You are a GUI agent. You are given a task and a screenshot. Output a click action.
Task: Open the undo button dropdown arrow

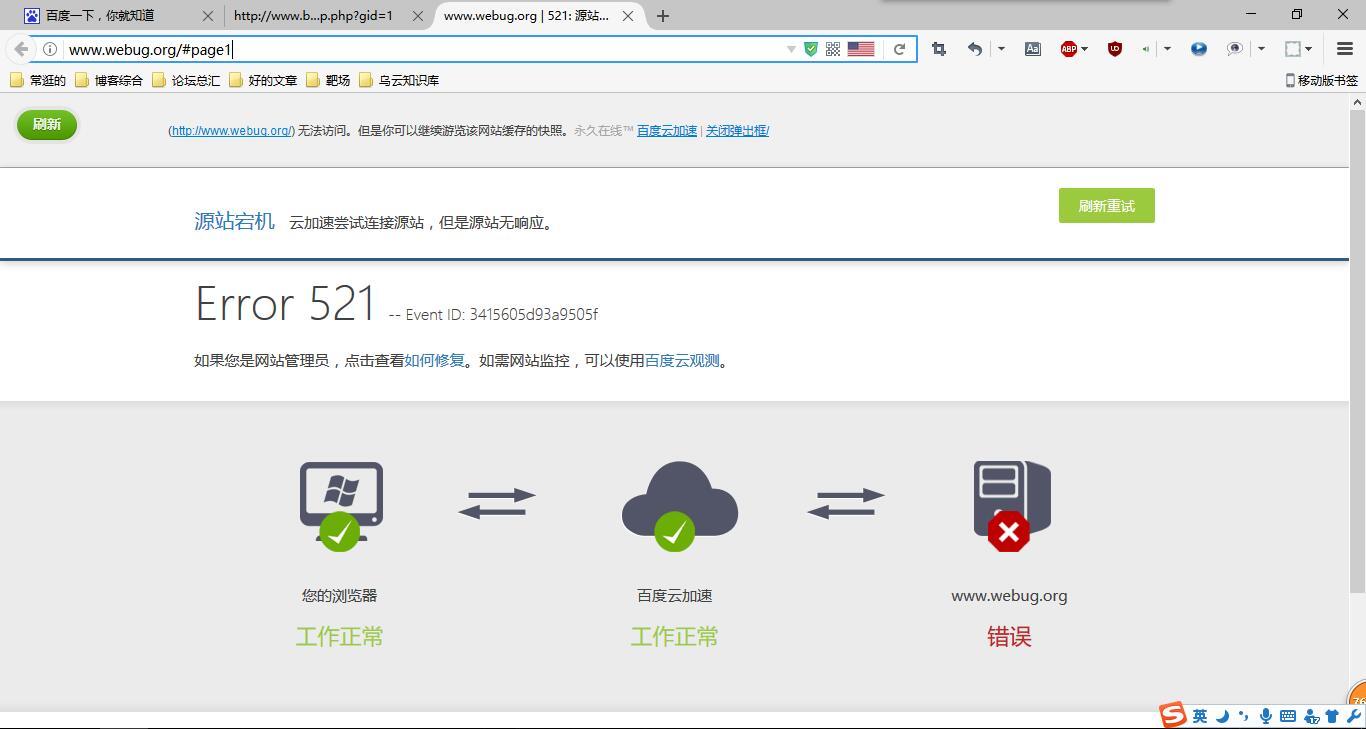1001,48
